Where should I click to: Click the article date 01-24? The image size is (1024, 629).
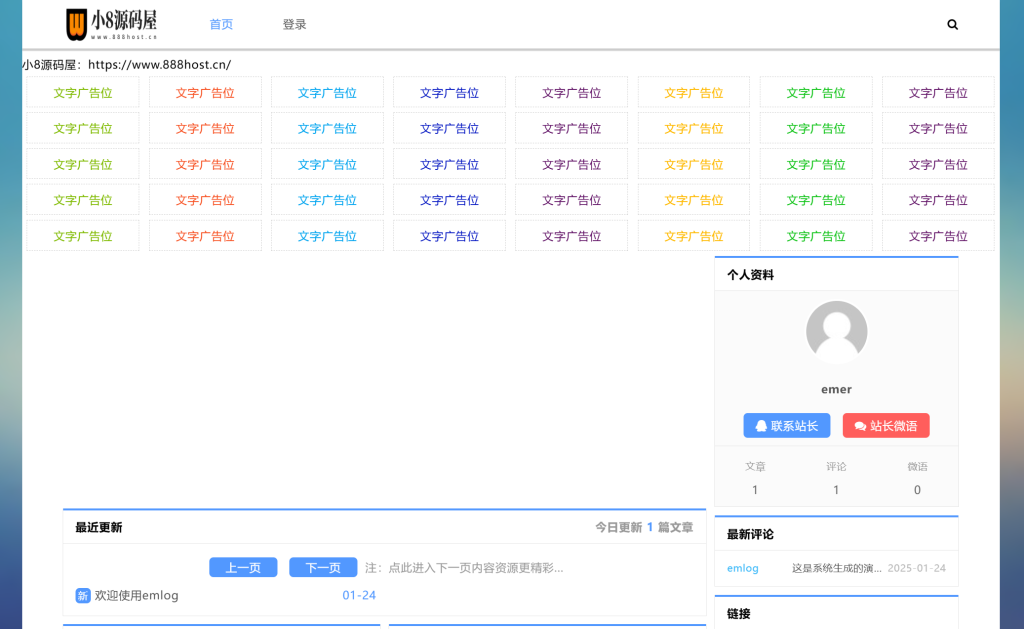[359, 596]
